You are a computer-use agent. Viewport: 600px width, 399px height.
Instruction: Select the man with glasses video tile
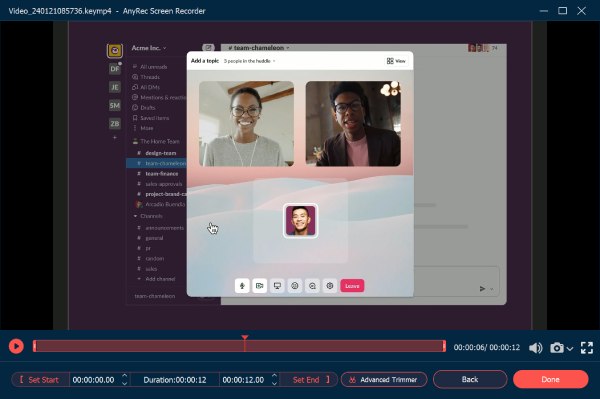coord(353,123)
